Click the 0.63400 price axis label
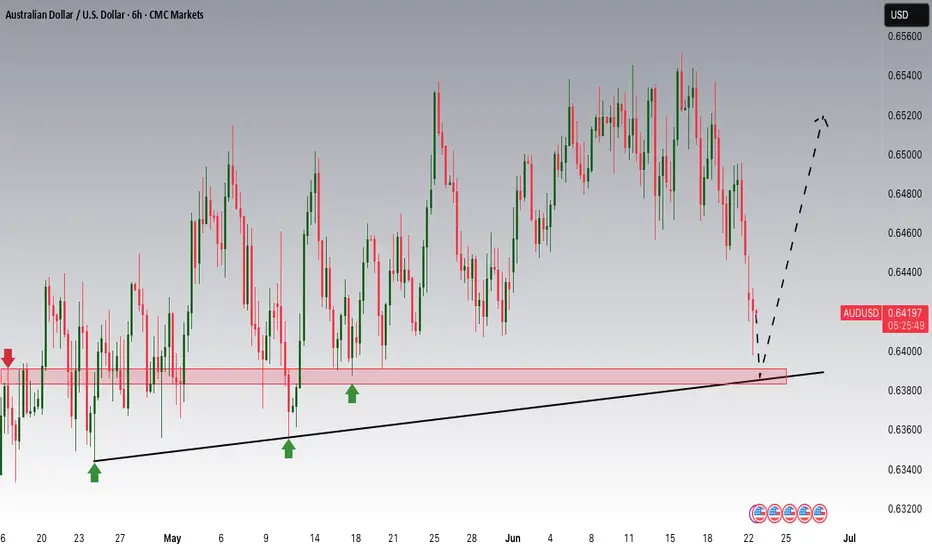This screenshot has width=932, height=550. 905,470
